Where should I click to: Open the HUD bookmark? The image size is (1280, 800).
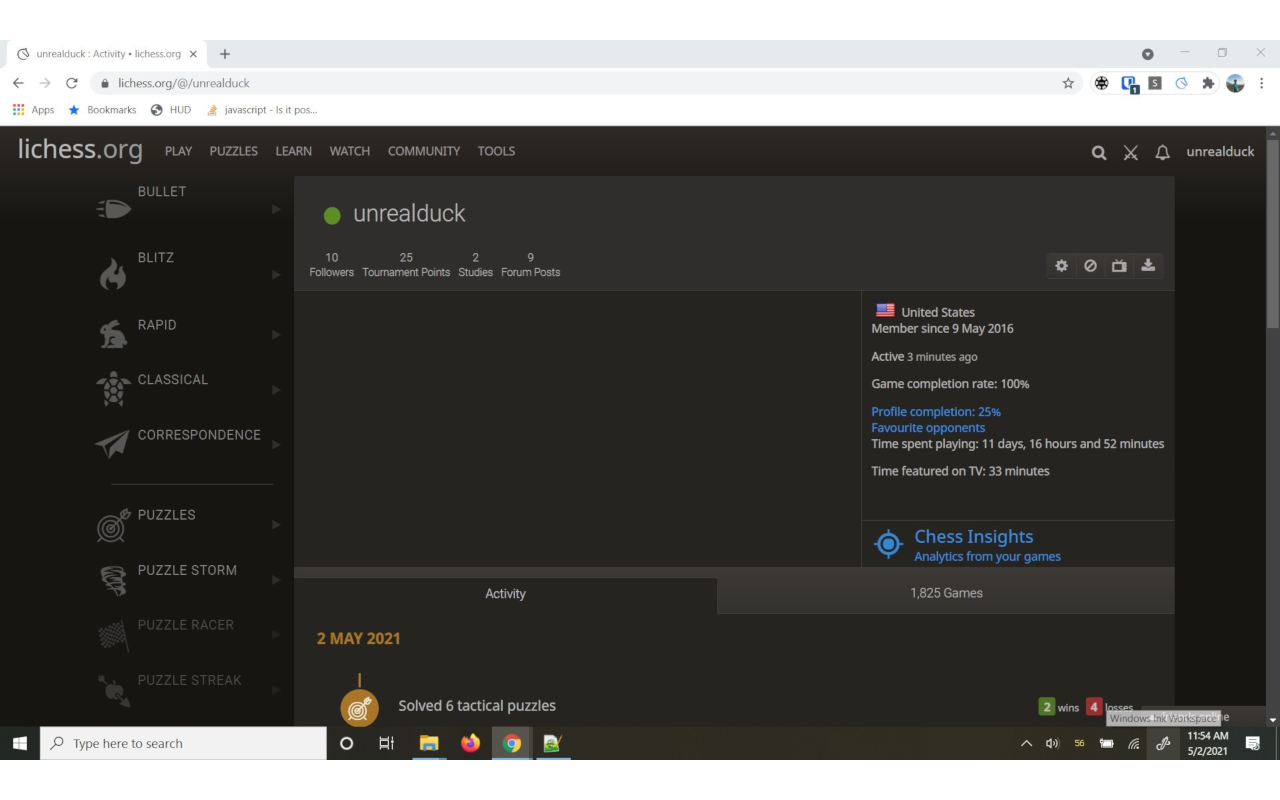click(x=170, y=110)
